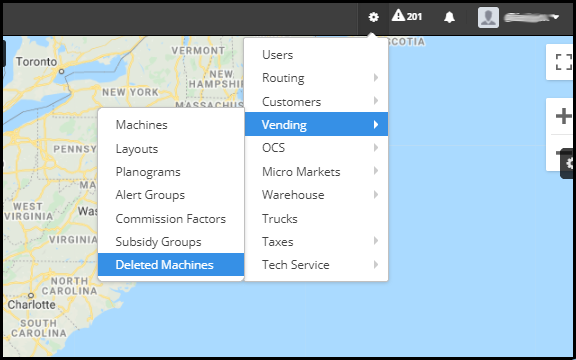Click the 201 alerts count
Image resolution: width=576 pixels, height=360 pixels.
(x=414, y=17)
